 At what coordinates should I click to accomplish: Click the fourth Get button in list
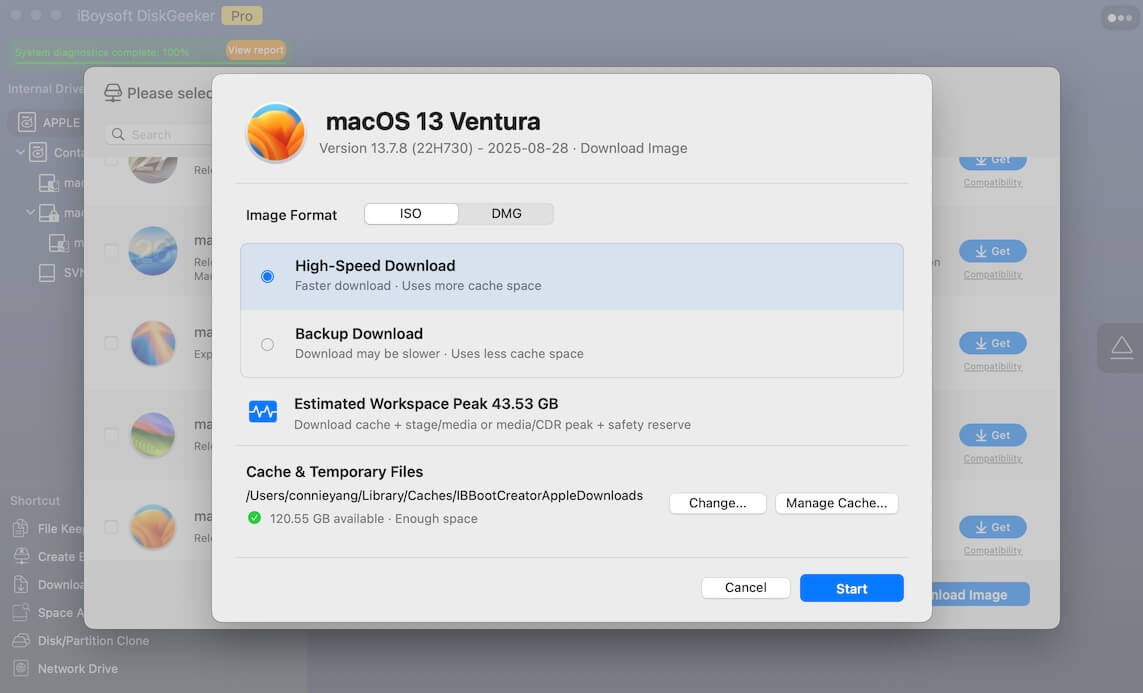click(992, 435)
